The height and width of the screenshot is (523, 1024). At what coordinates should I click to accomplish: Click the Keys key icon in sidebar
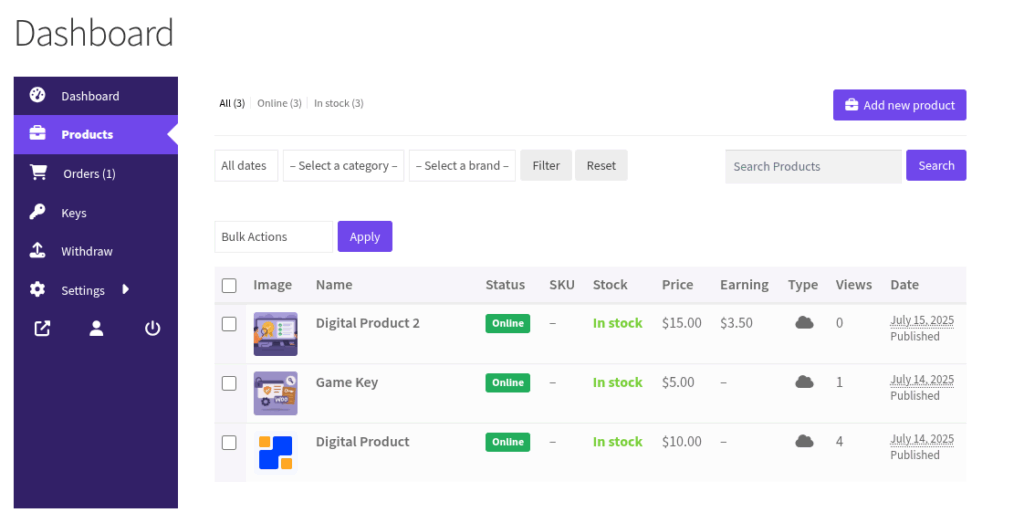(x=37, y=212)
